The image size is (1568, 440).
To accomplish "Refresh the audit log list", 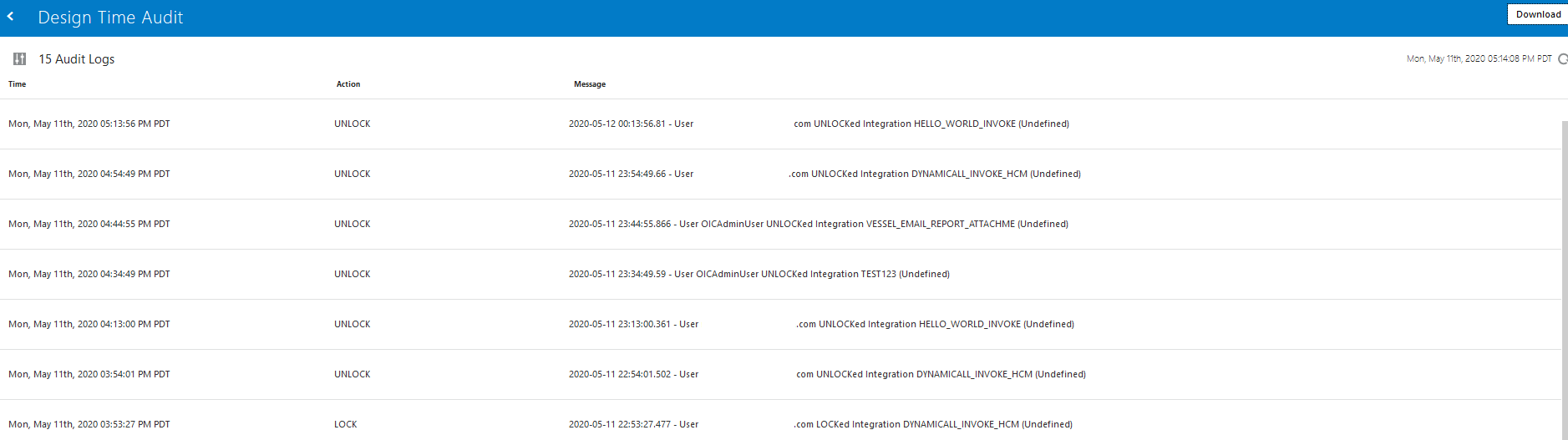I will tap(1563, 59).
